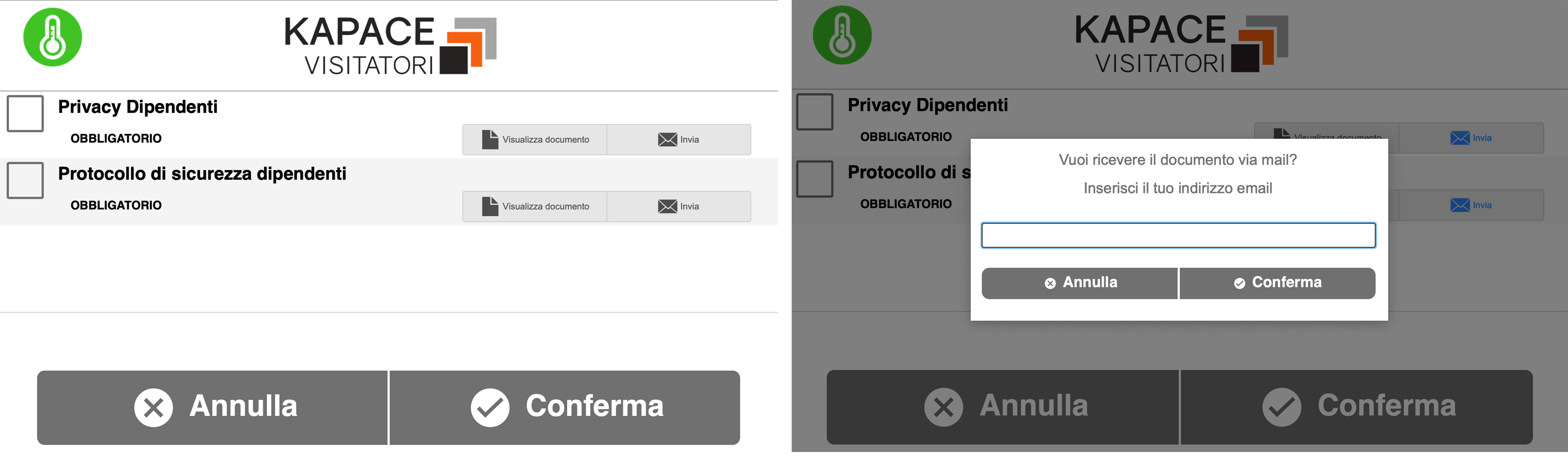Screen dimensions: 1568x459
Task: Click the document icon for Protocollo di sicurezza
Action: 490,206
